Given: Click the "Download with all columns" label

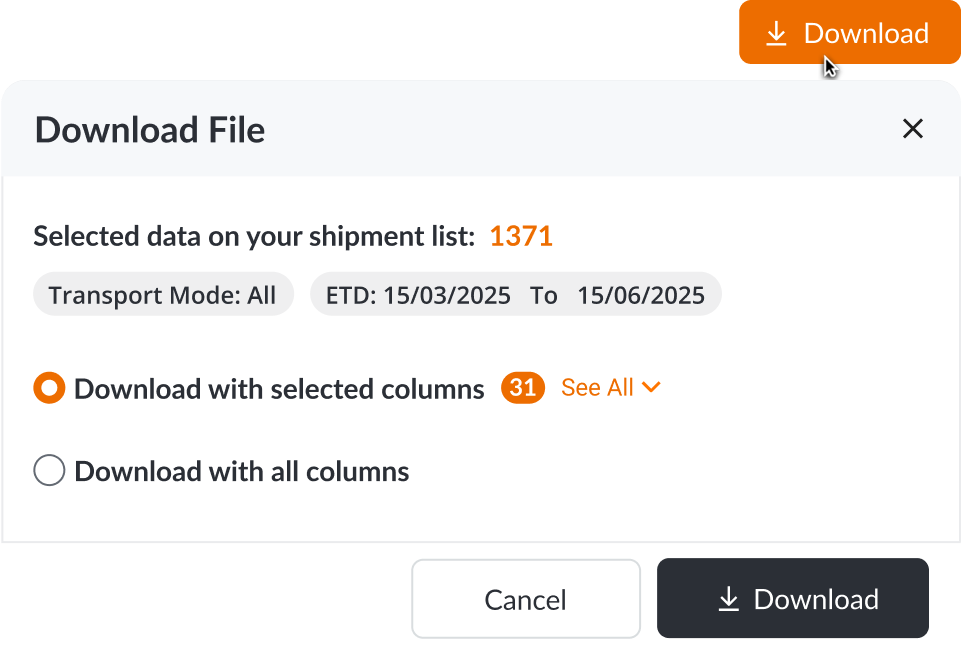Looking at the screenshot, I should 242,471.
